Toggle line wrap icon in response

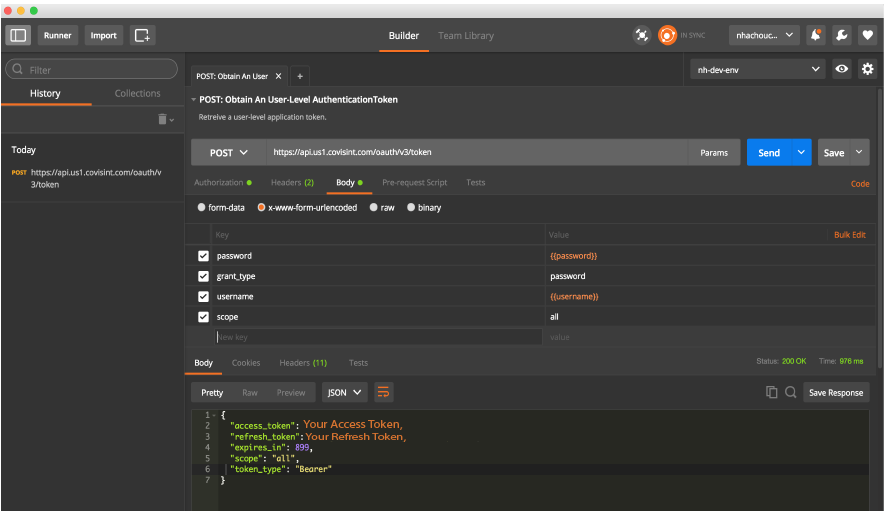pyautogui.click(x=384, y=392)
